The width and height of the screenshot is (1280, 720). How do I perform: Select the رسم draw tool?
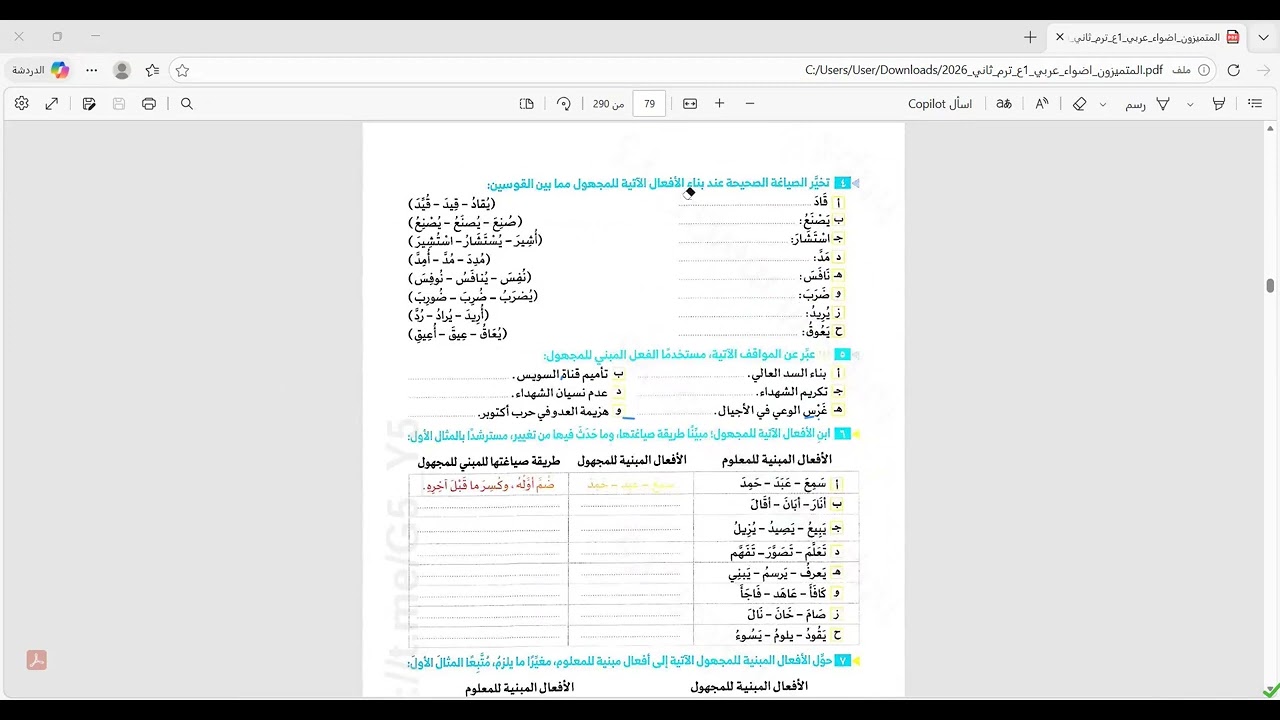(1147, 104)
